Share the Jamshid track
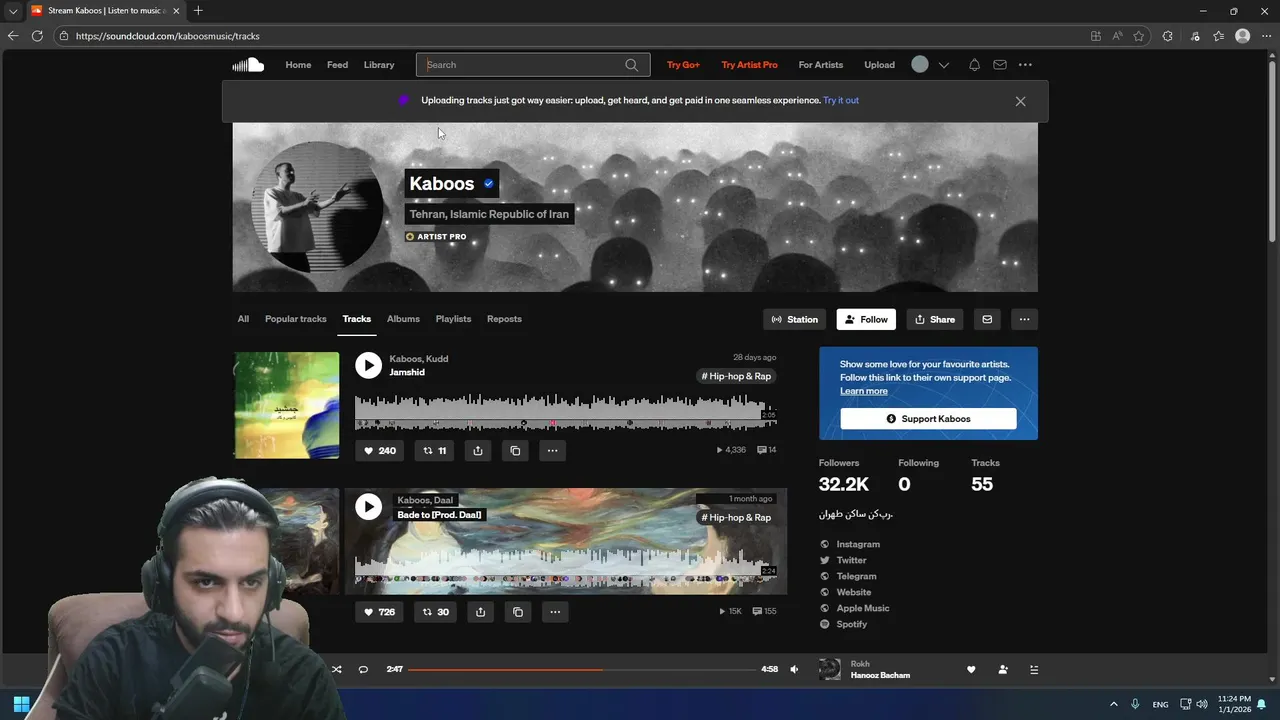 tap(478, 451)
